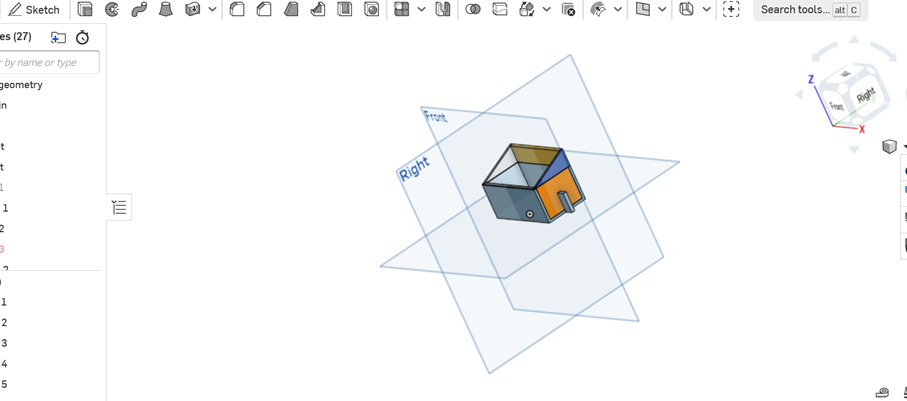Select the Fillet tool
Viewport: 907px width, 401px height.
pyautogui.click(x=237, y=10)
